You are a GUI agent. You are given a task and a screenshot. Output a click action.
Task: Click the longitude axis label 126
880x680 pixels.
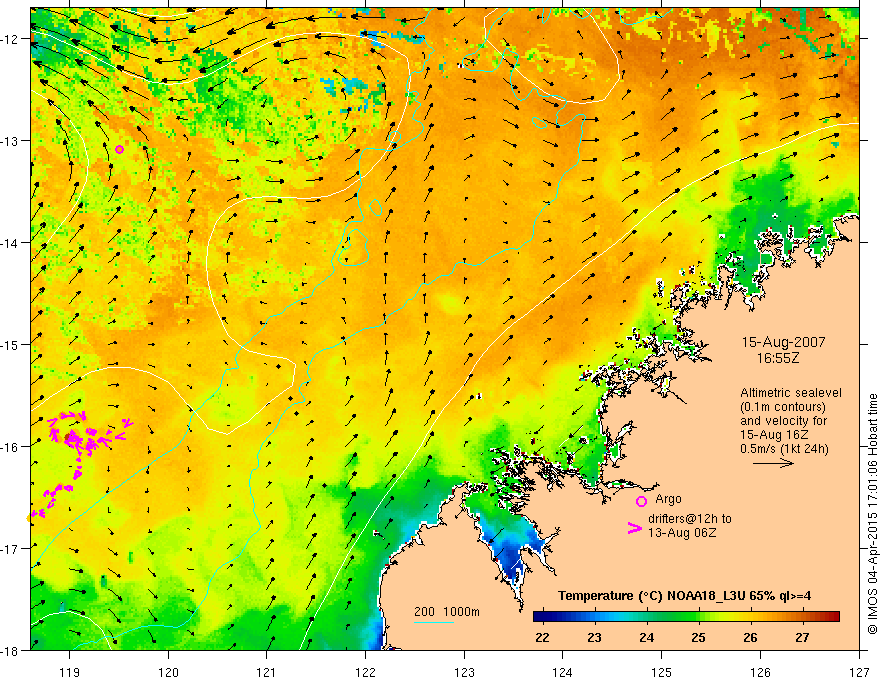coord(760,672)
